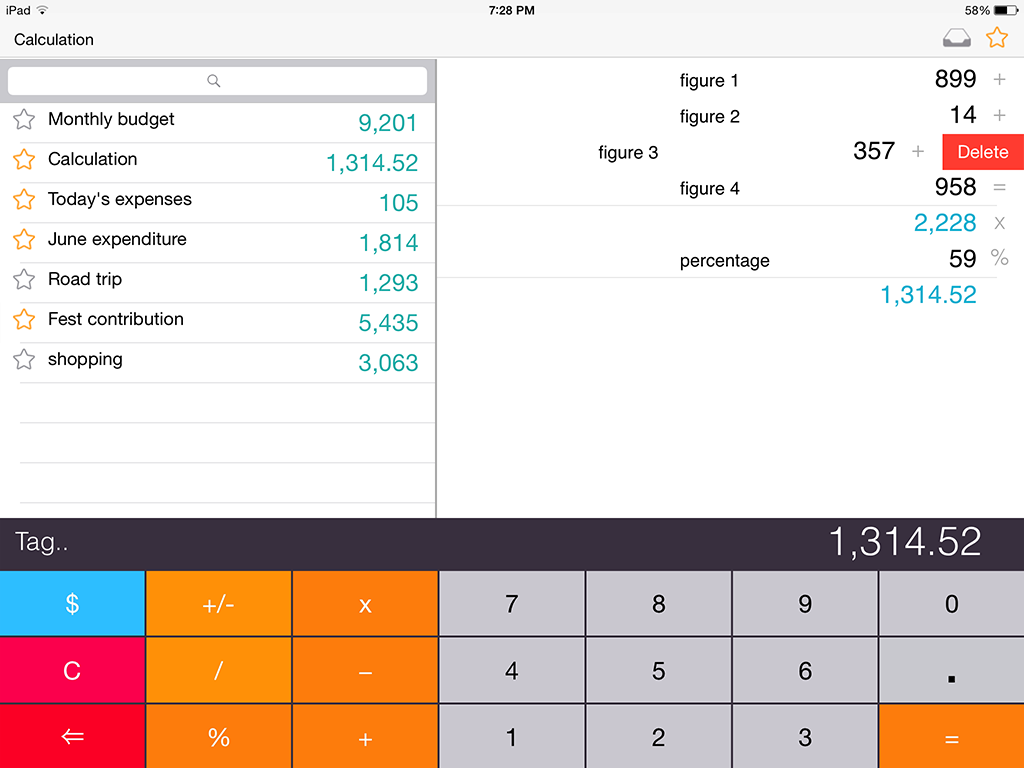Image resolution: width=1024 pixels, height=768 pixels.
Task: Tap number key 9
Action: pos(805,603)
